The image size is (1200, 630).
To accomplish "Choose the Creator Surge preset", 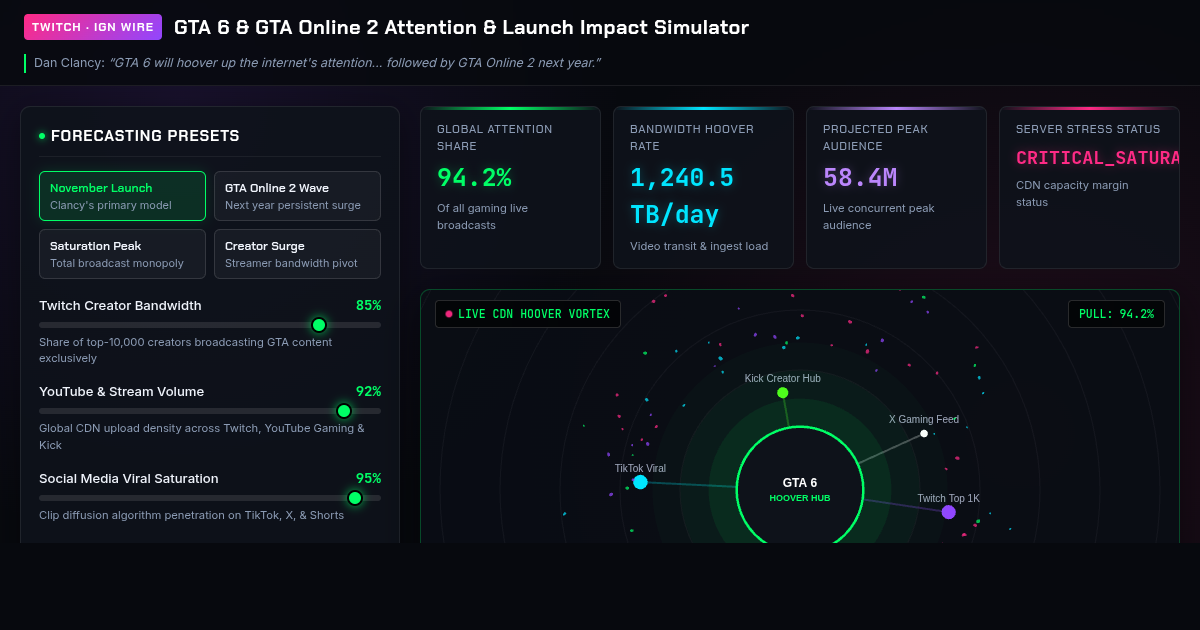I will [x=297, y=254].
